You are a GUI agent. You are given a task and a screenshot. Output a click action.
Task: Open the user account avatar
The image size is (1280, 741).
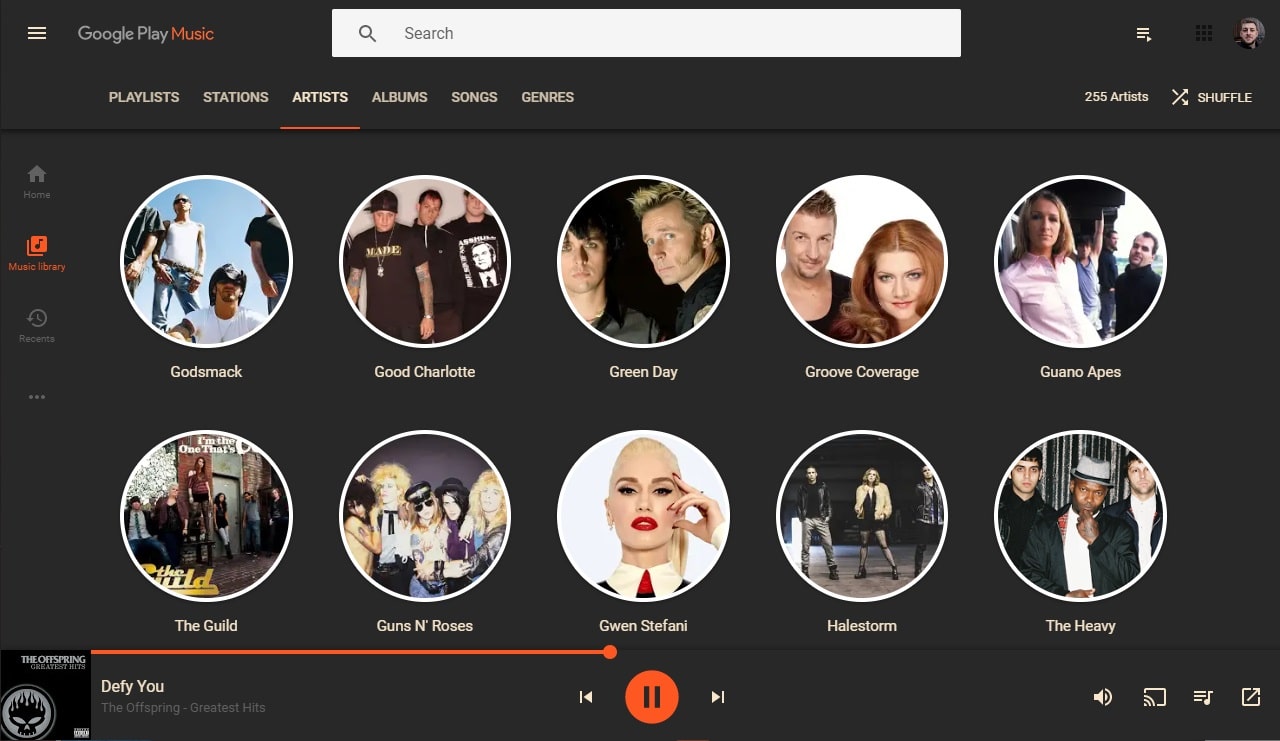(1249, 33)
